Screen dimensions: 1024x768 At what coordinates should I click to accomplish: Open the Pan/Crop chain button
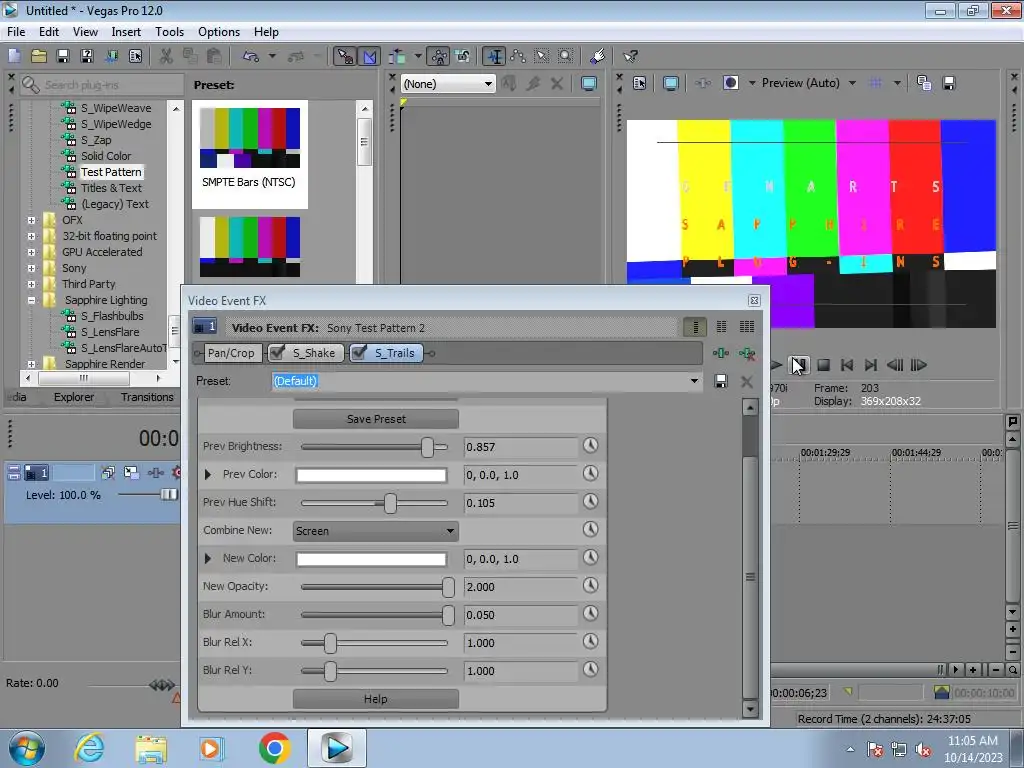coord(231,353)
